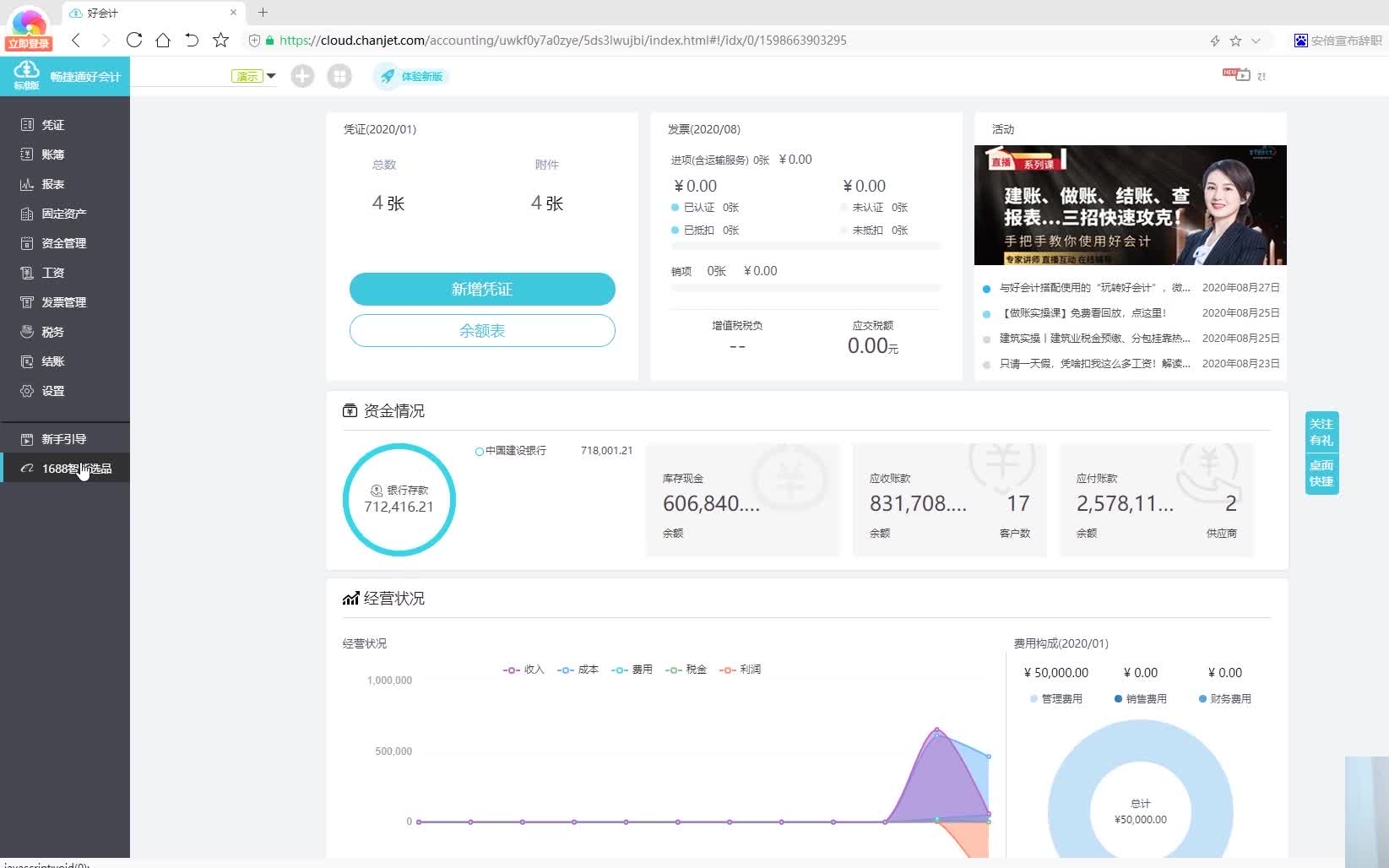
Task: Click the 发票管理 sidebar icon
Action: tap(27, 302)
